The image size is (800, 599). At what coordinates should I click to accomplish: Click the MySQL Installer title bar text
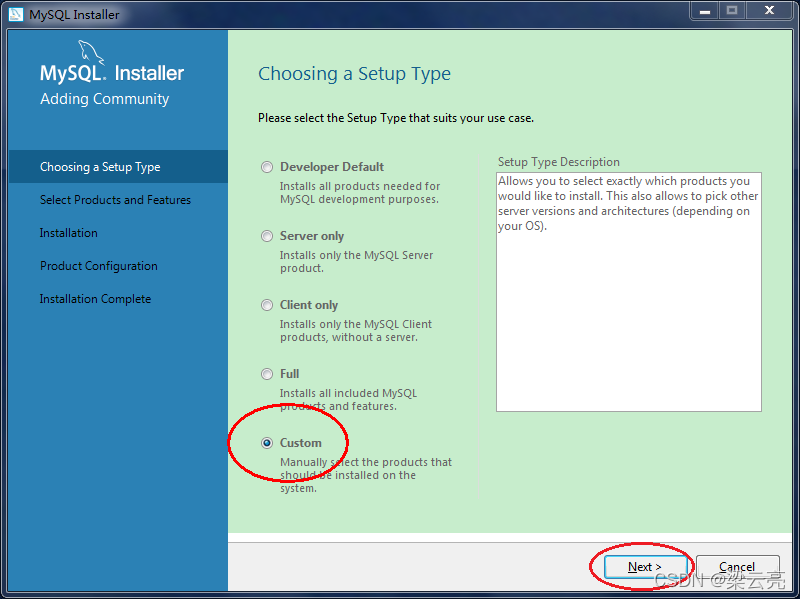tap(76, 14)
